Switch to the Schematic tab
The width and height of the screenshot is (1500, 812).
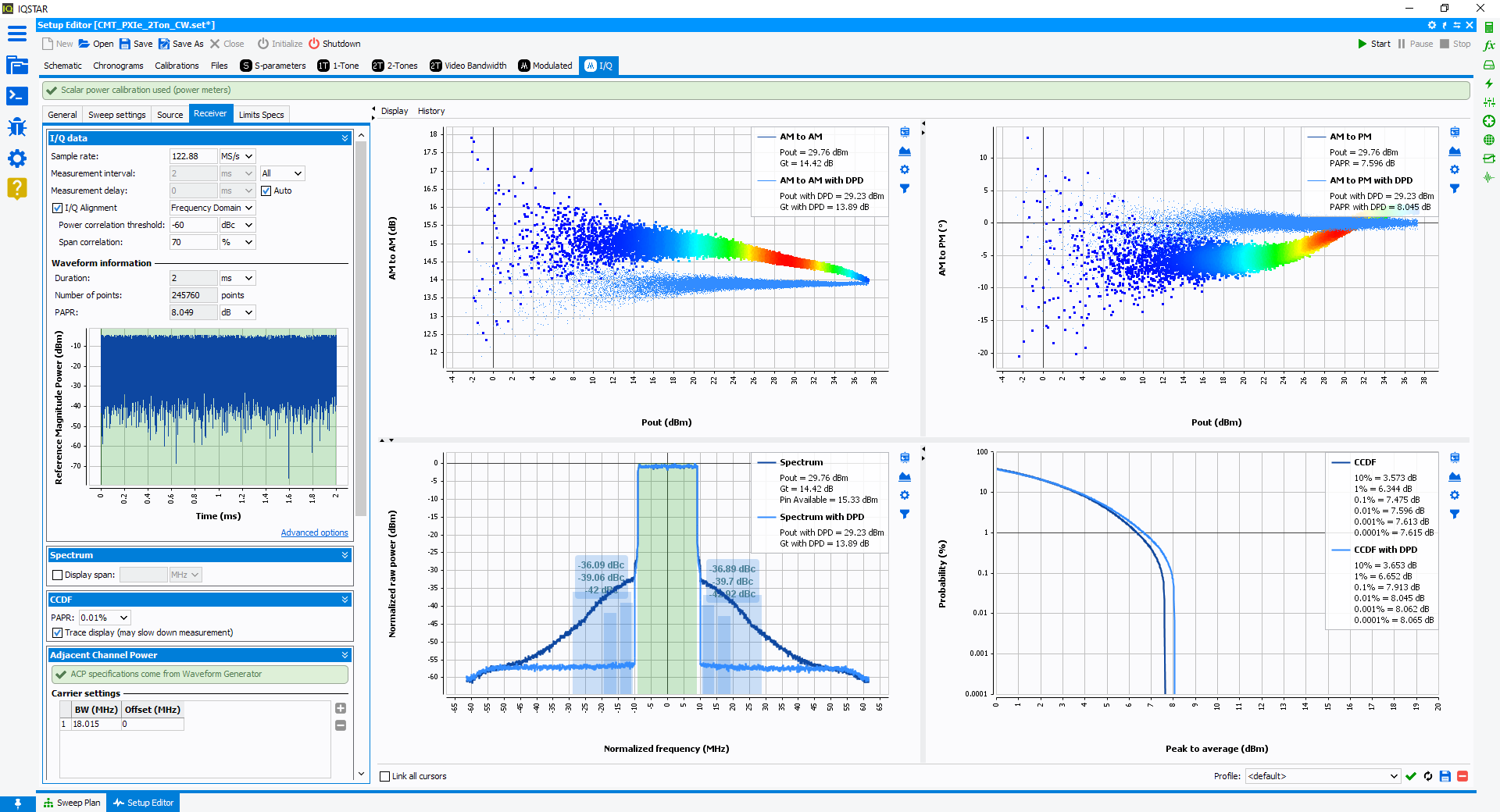(62, 66)
